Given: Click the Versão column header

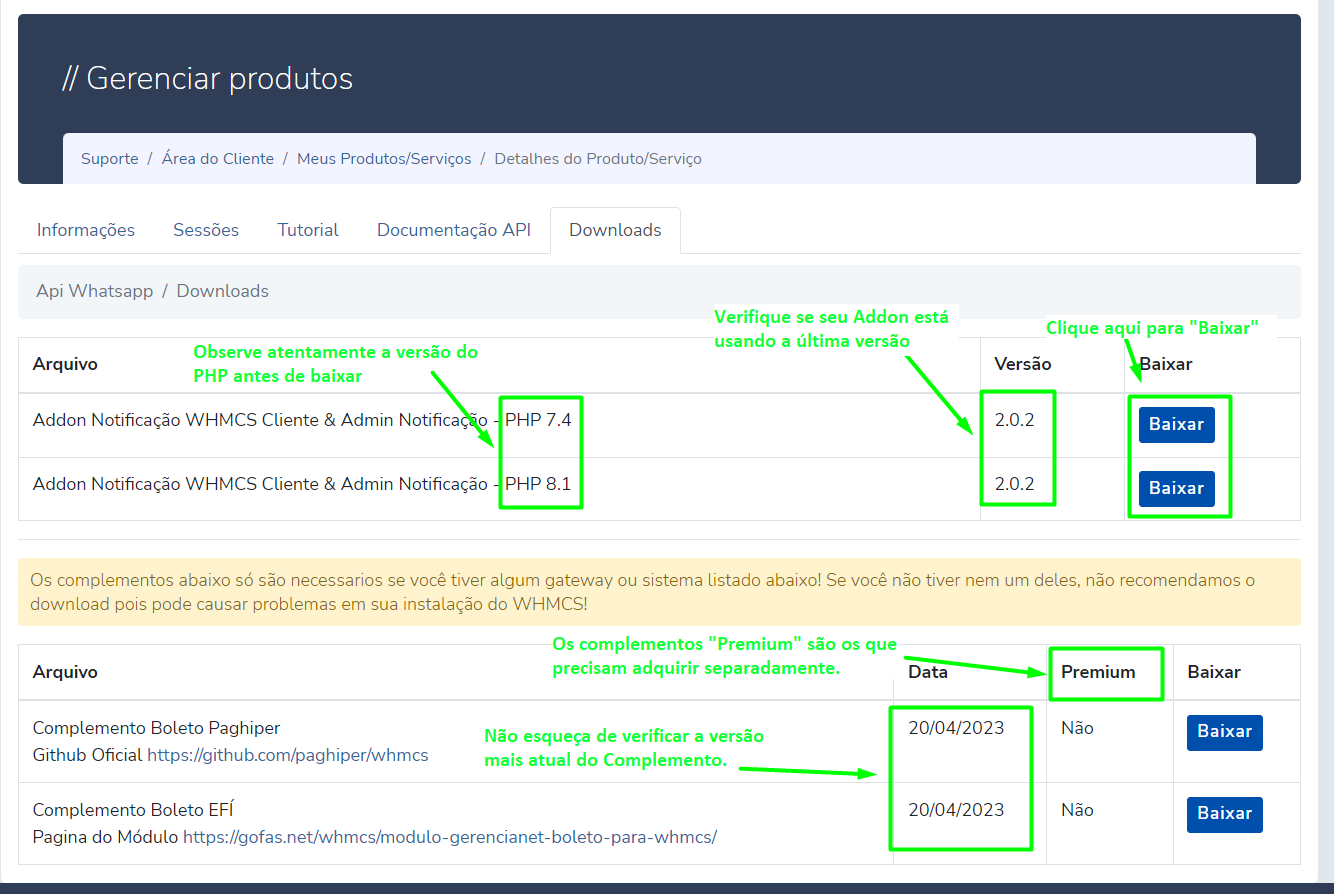Looking at the screenshot, I should [x=1023, y=364].
